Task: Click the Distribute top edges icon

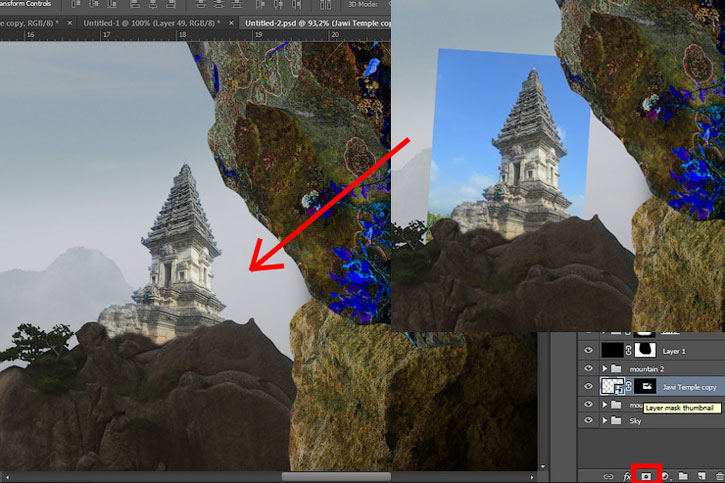Action: click(x=201, y=4)
